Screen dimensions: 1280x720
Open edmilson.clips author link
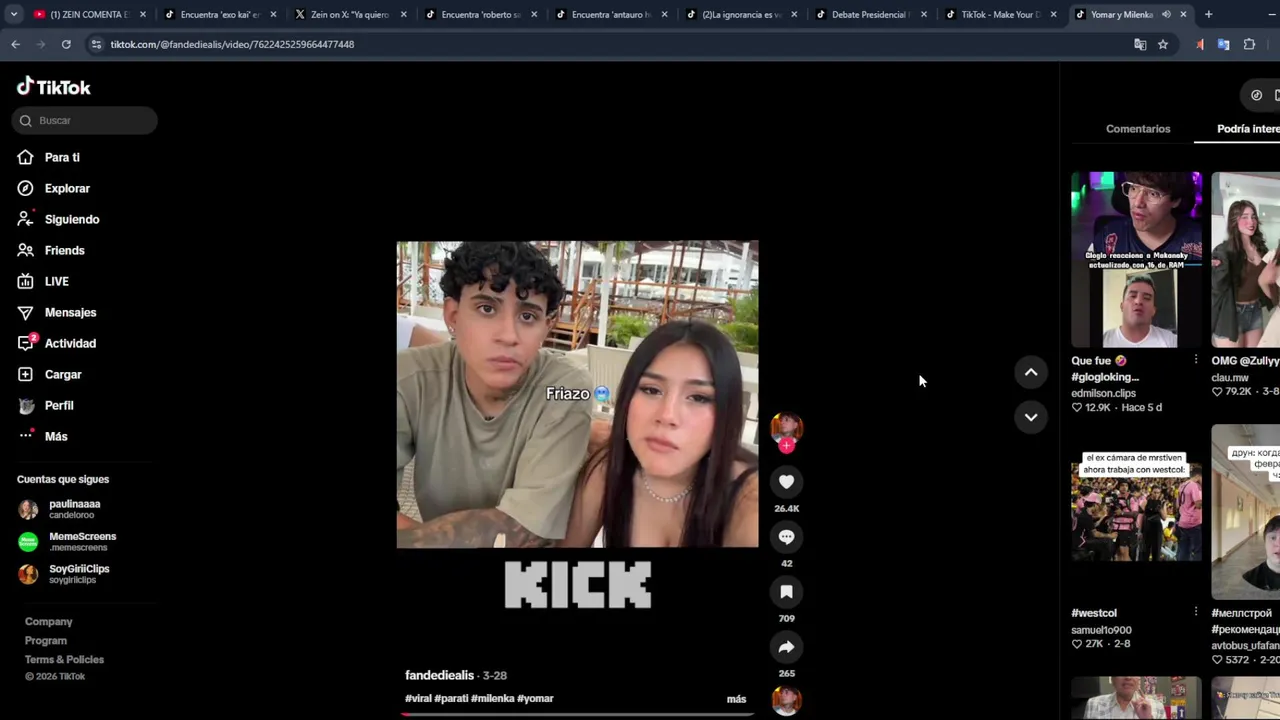tap(1103, 393)
